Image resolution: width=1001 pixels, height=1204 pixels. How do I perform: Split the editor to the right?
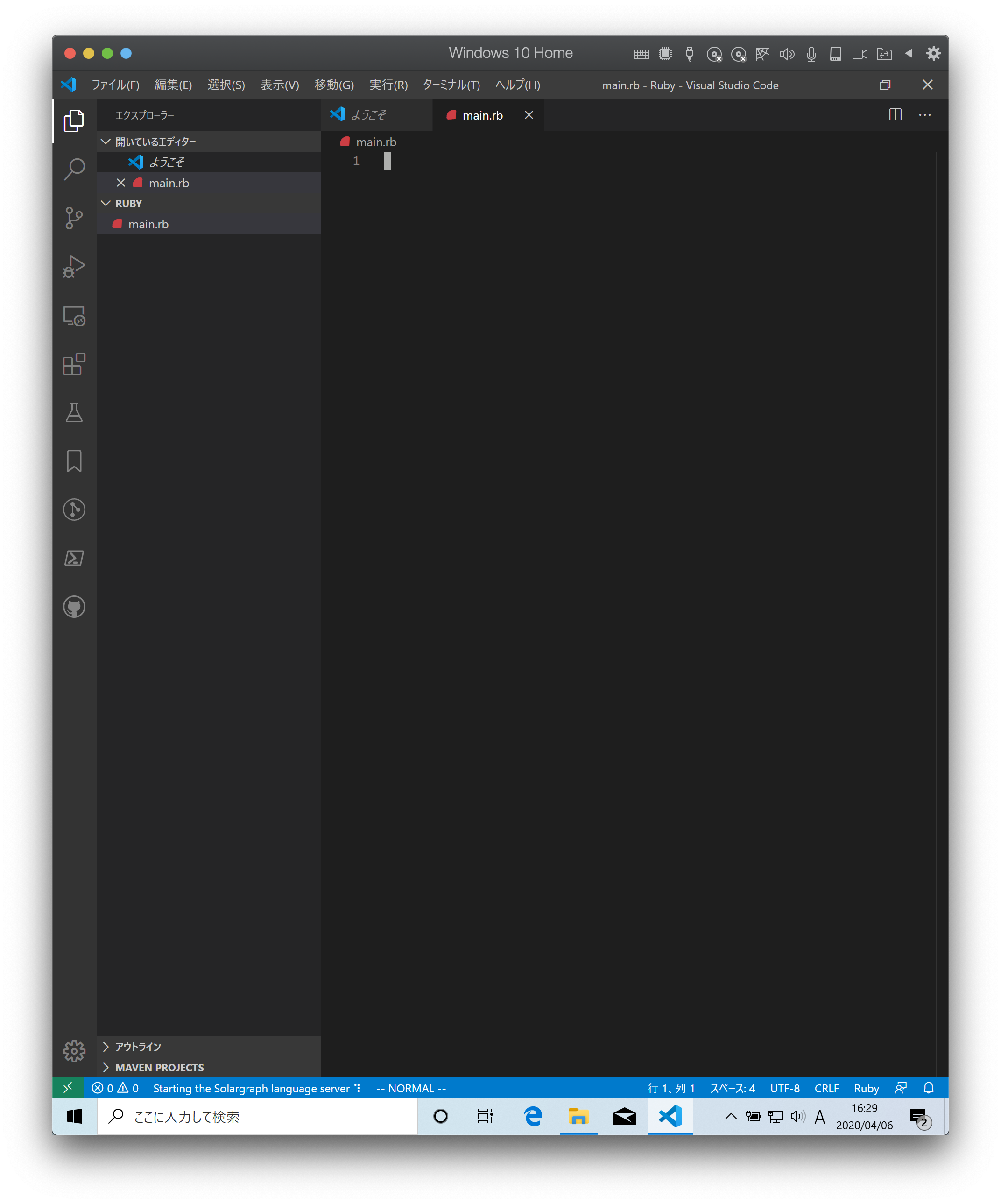click(x=895, y=115)
